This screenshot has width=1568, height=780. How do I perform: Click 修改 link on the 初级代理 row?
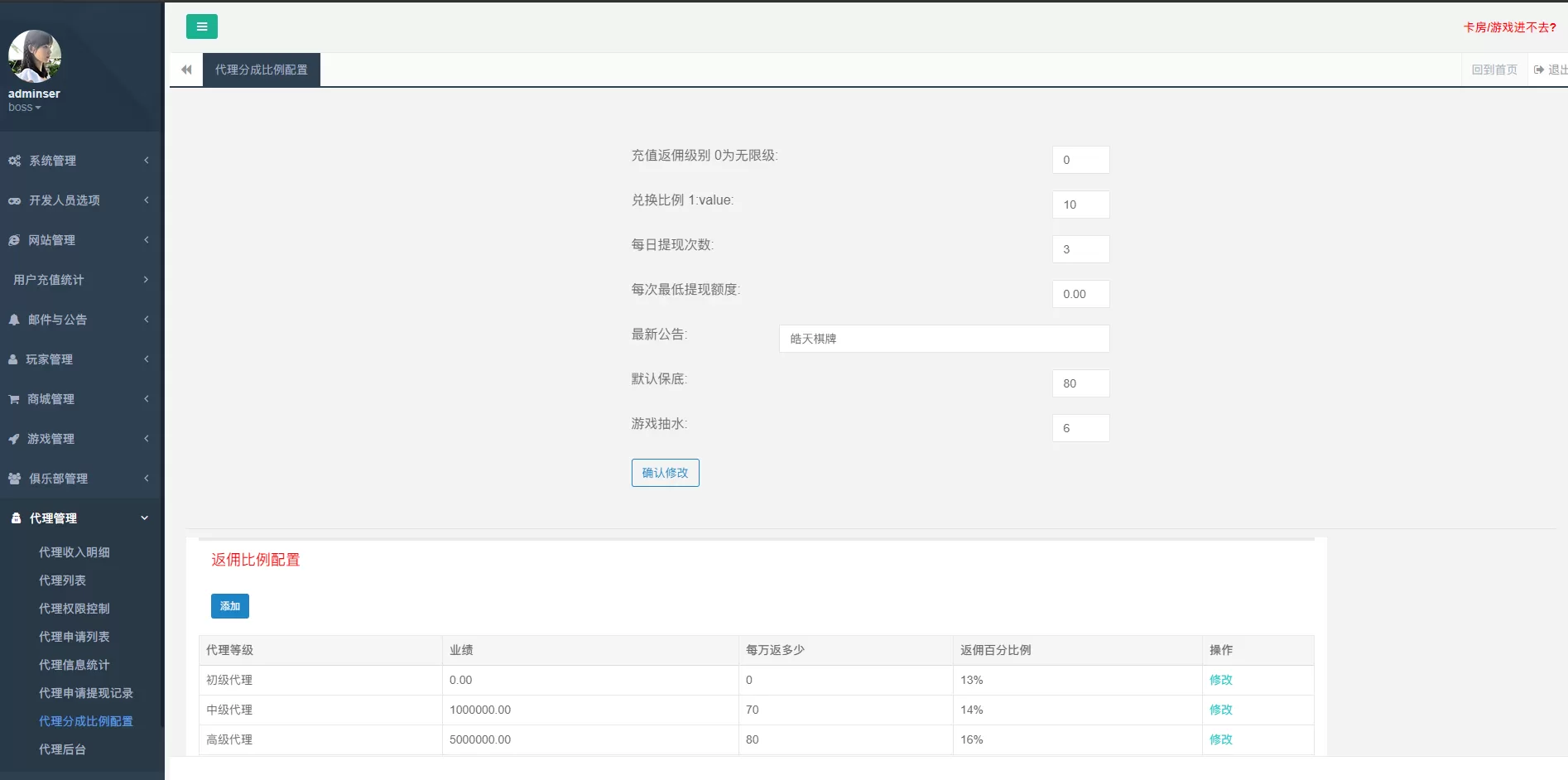pos(1220,680)
